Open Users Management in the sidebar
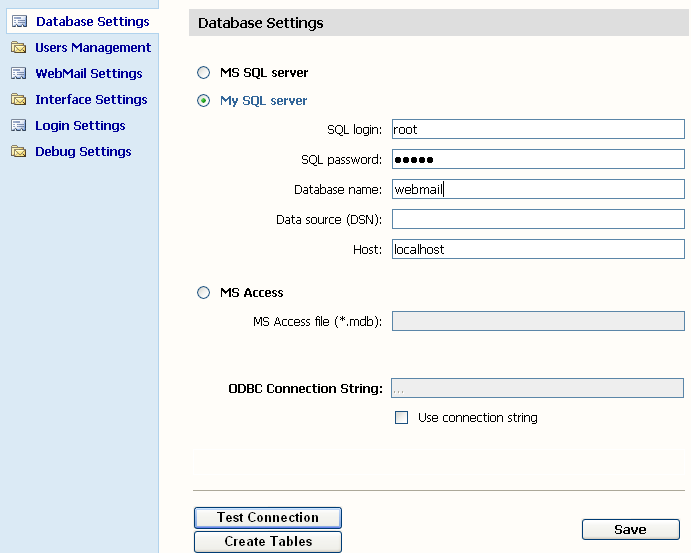 point(93,47)
